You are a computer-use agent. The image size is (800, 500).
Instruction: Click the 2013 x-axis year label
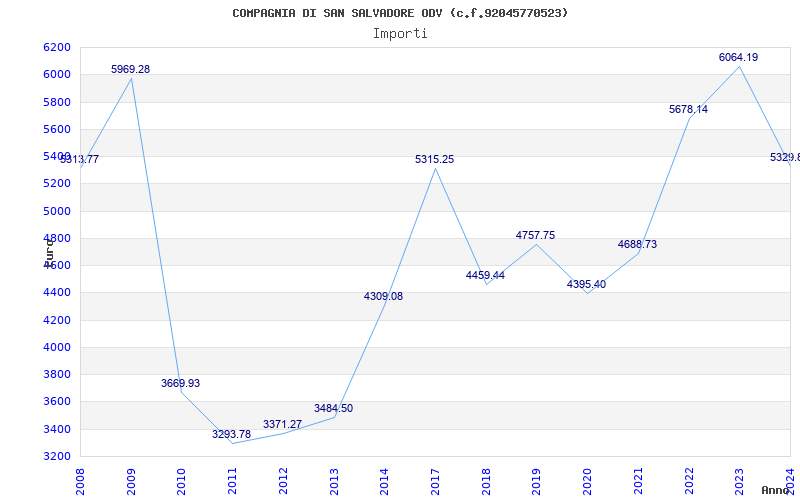(x=334, y=482)
